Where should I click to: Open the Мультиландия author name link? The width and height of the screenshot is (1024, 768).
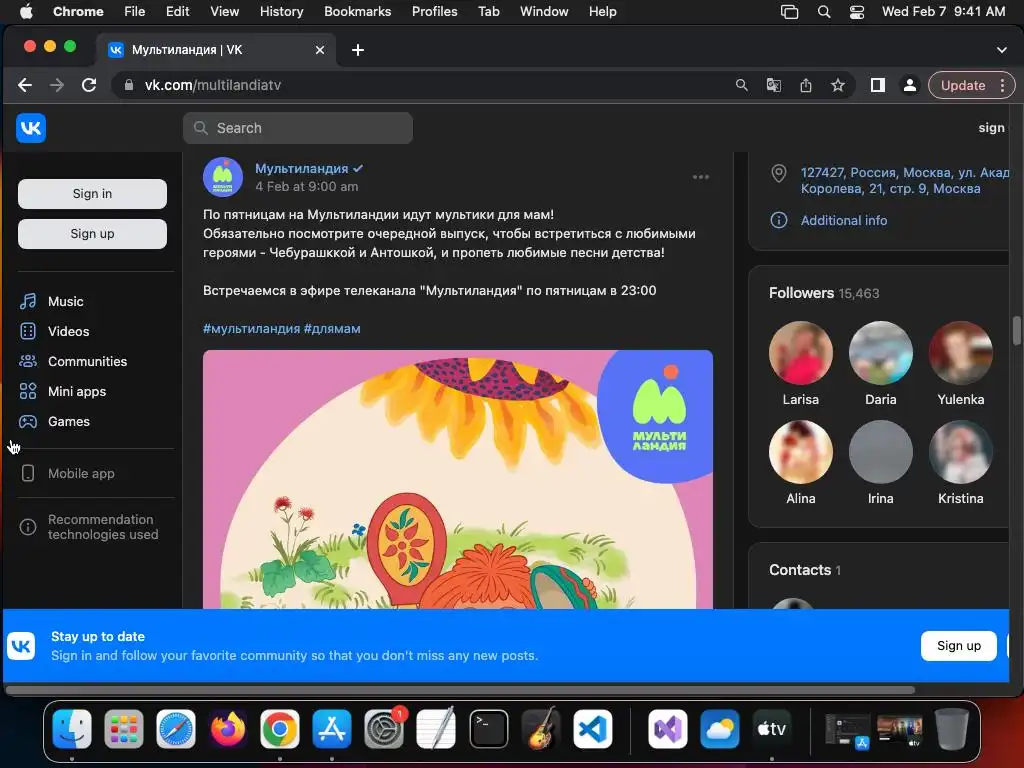(302, 168)
